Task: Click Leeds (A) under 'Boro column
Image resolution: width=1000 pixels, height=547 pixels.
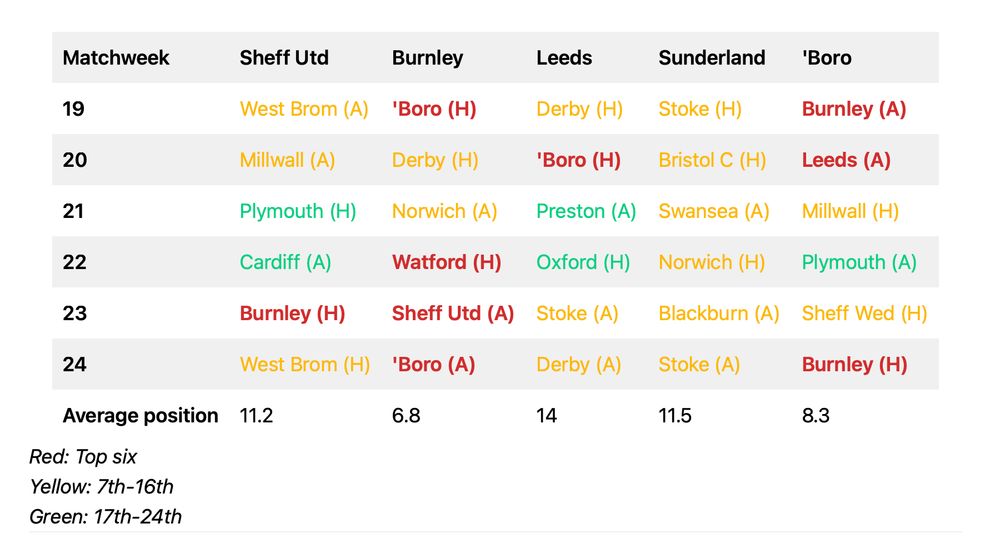Action: [x=846, y=160]
